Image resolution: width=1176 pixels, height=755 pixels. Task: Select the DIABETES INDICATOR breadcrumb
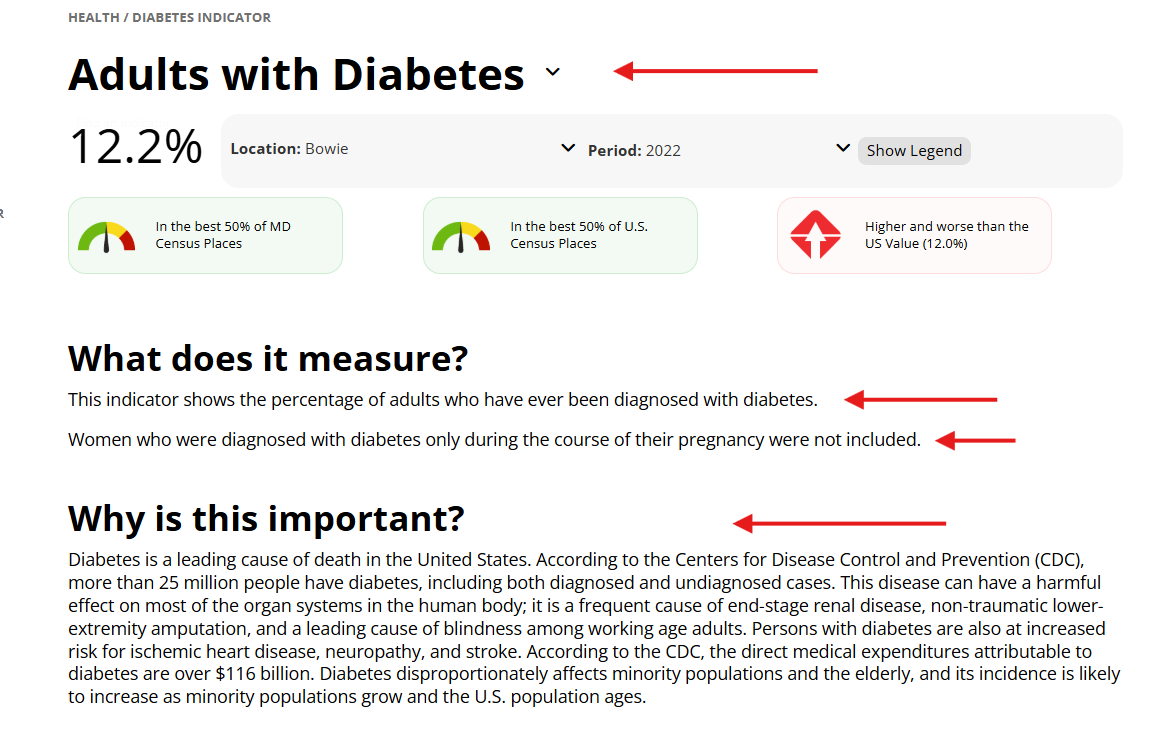[202, 18]
